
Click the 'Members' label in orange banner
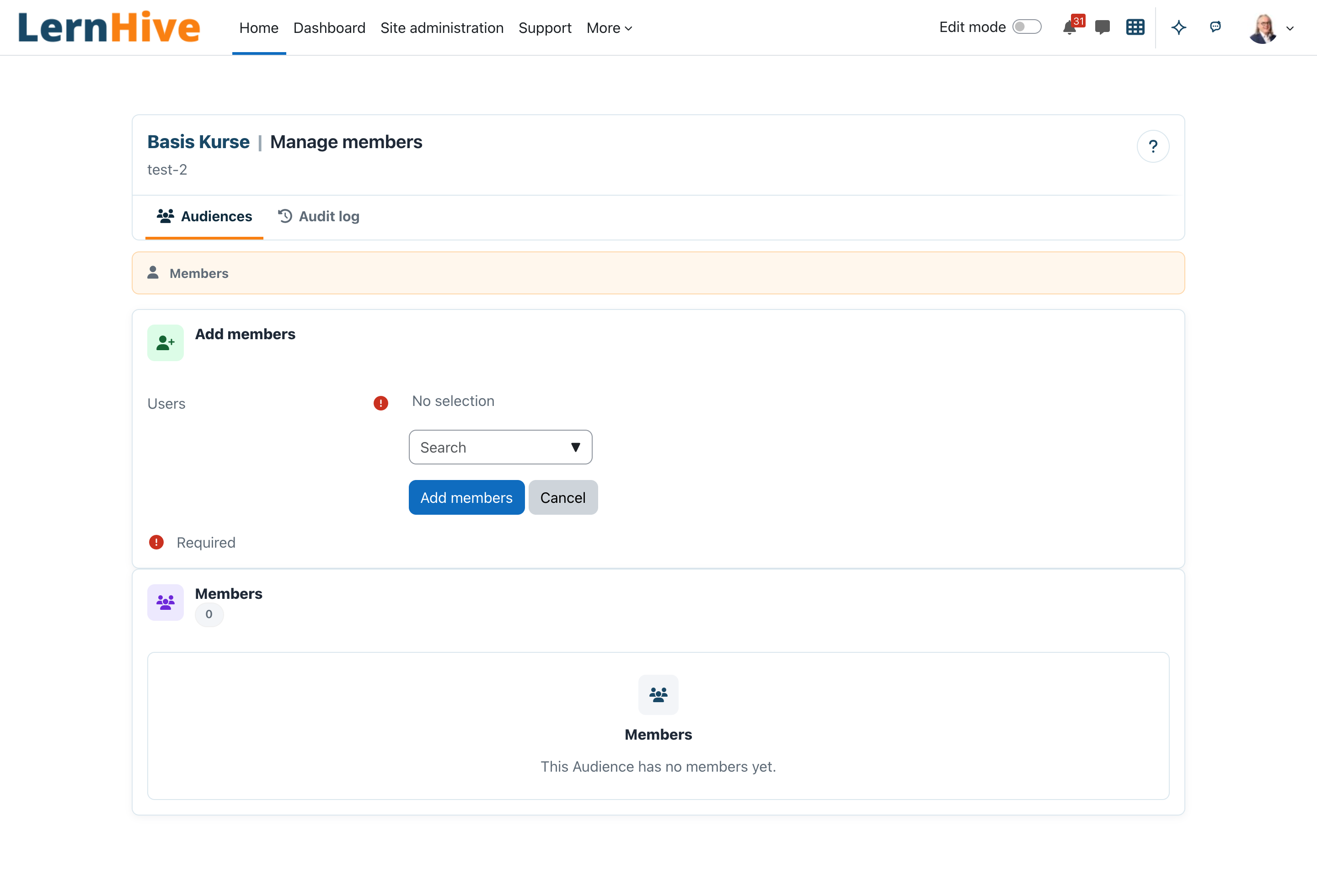[199, 273]
